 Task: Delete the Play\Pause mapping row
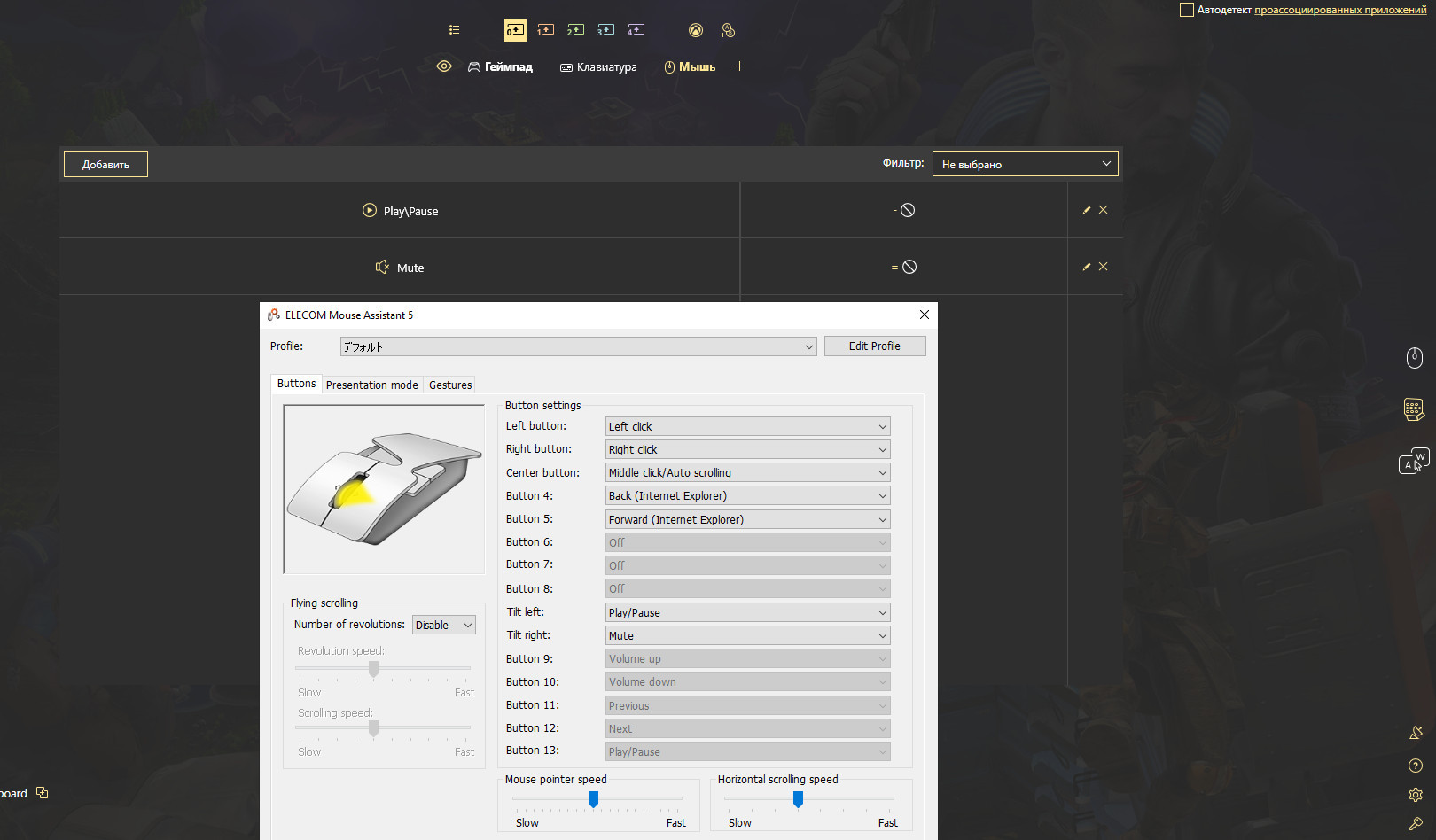pyautogui.click(x=1104, y=210)
